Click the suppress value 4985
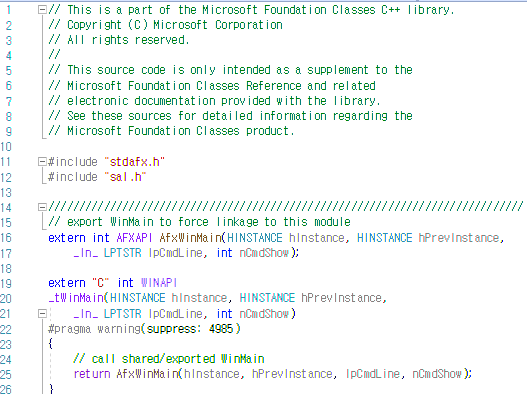The height and width of the screenshot is (394, 527). click(x=221, y=329)
